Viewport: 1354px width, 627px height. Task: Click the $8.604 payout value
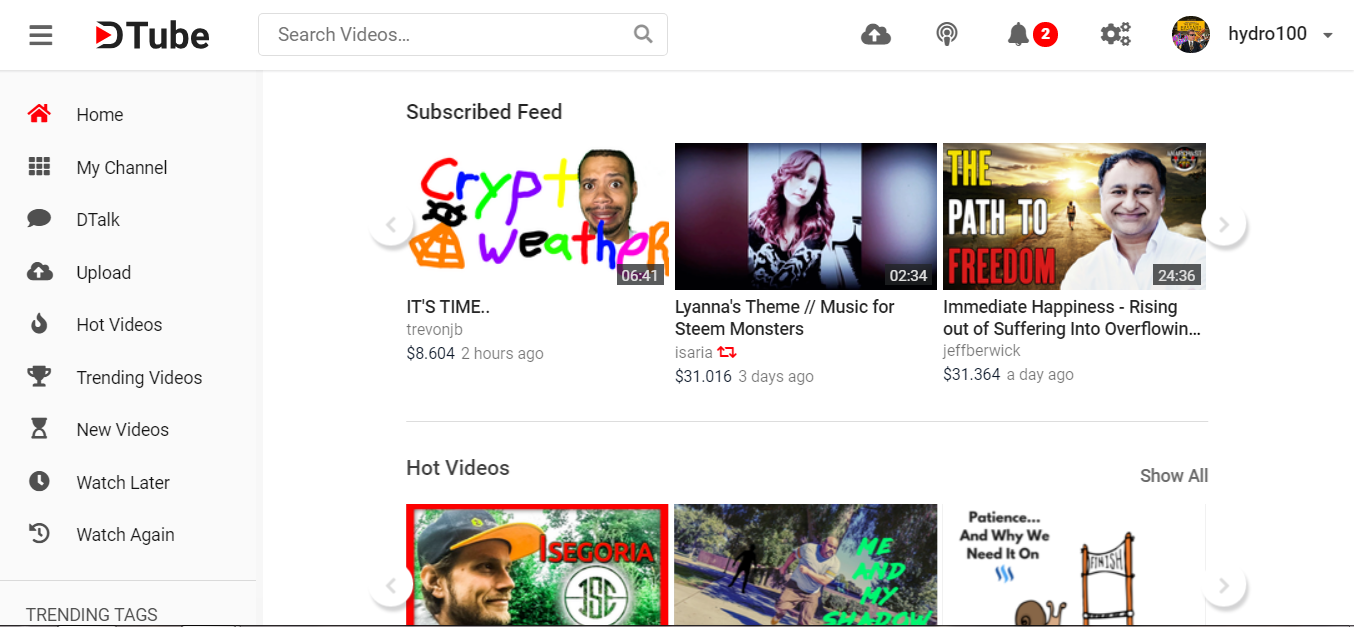pyautogui.click(x=430, y=353)
